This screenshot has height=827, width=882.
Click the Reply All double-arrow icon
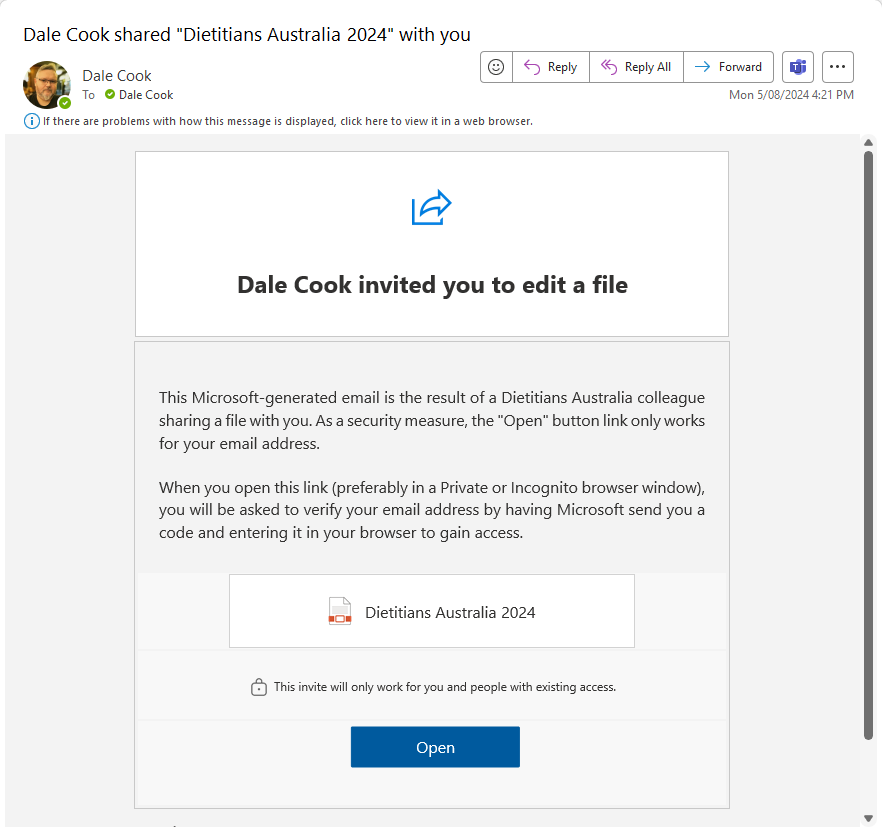point(608,66)
